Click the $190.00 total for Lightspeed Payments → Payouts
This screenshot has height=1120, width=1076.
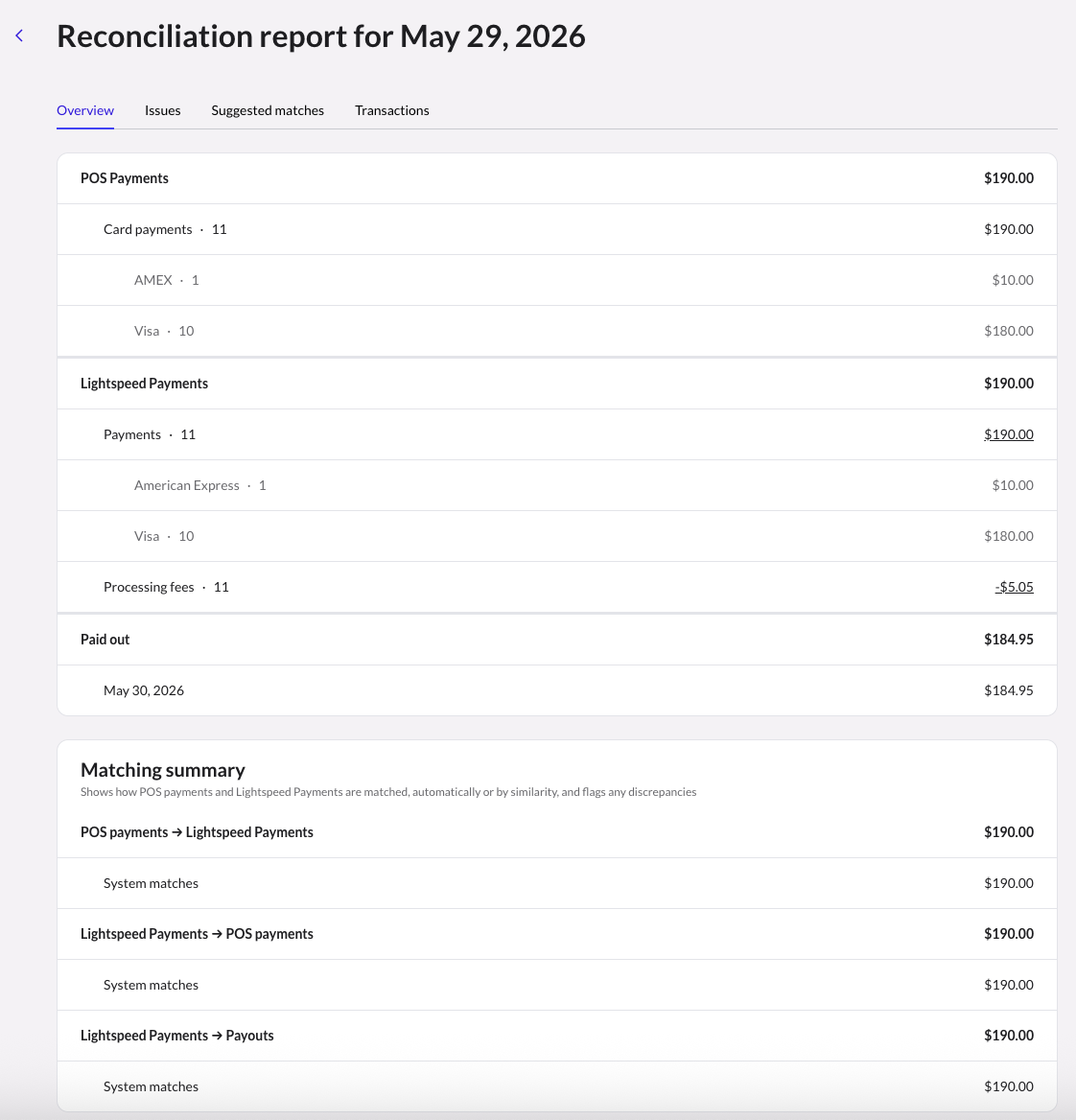click(1008, 1035)
